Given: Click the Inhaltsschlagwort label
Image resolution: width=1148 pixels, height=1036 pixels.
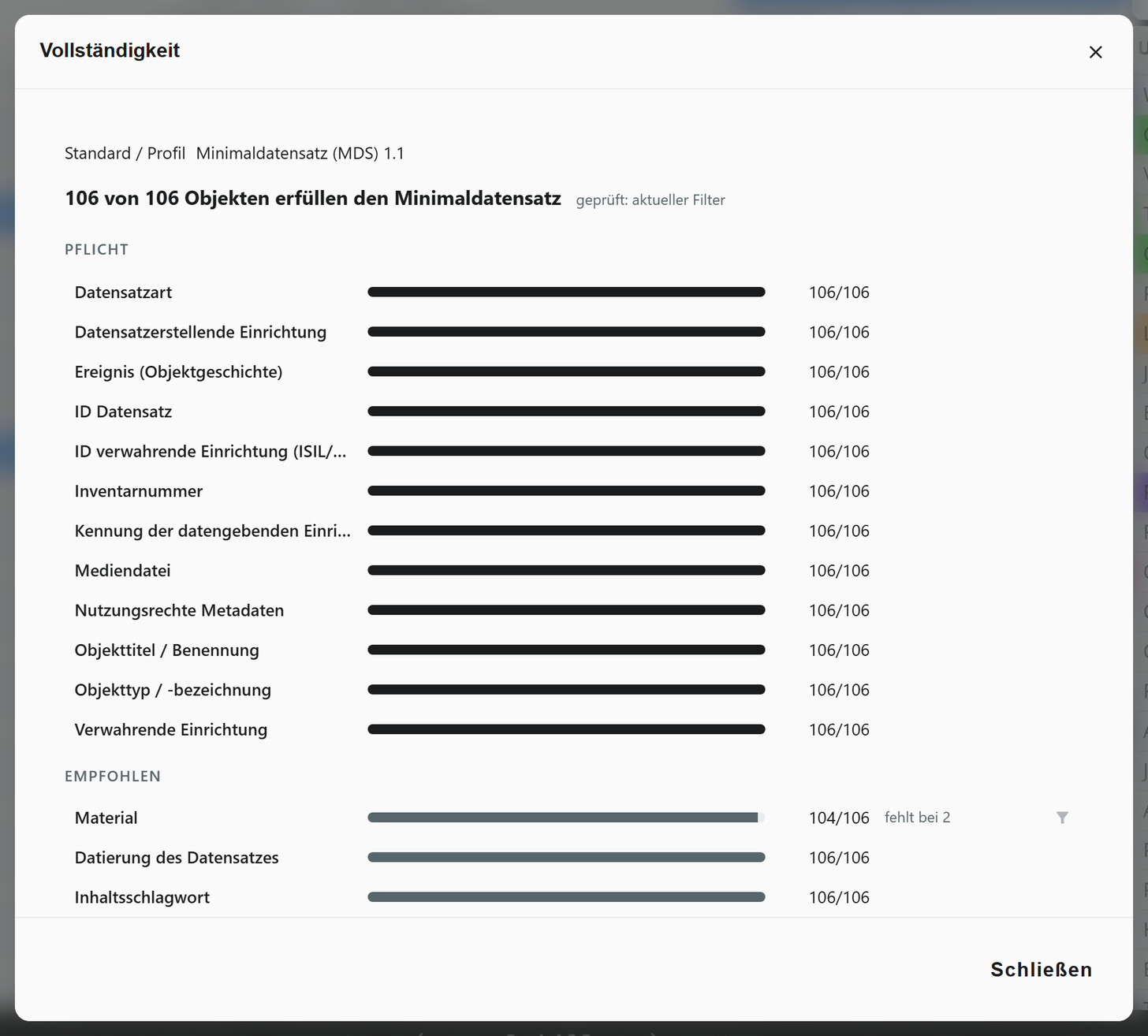Looking at the screenshot, I should point(142,897).
